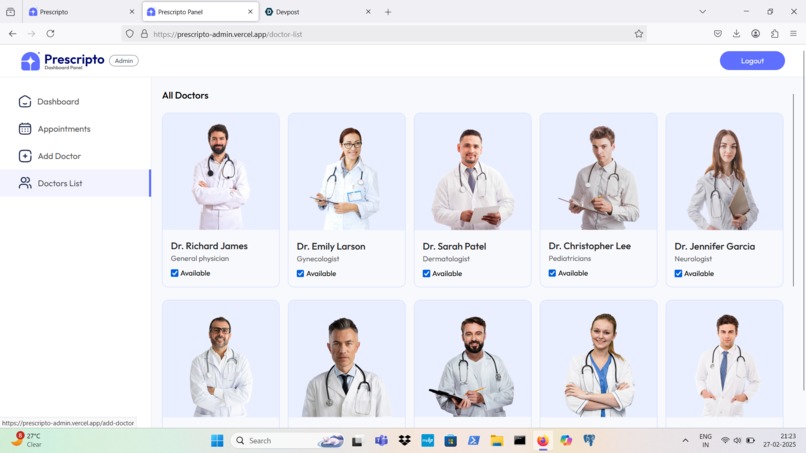This screenshot has width=806, height=453.
Task: Open the clock and date in system tray
Action: pyautogui.click(x=779, y=440)
